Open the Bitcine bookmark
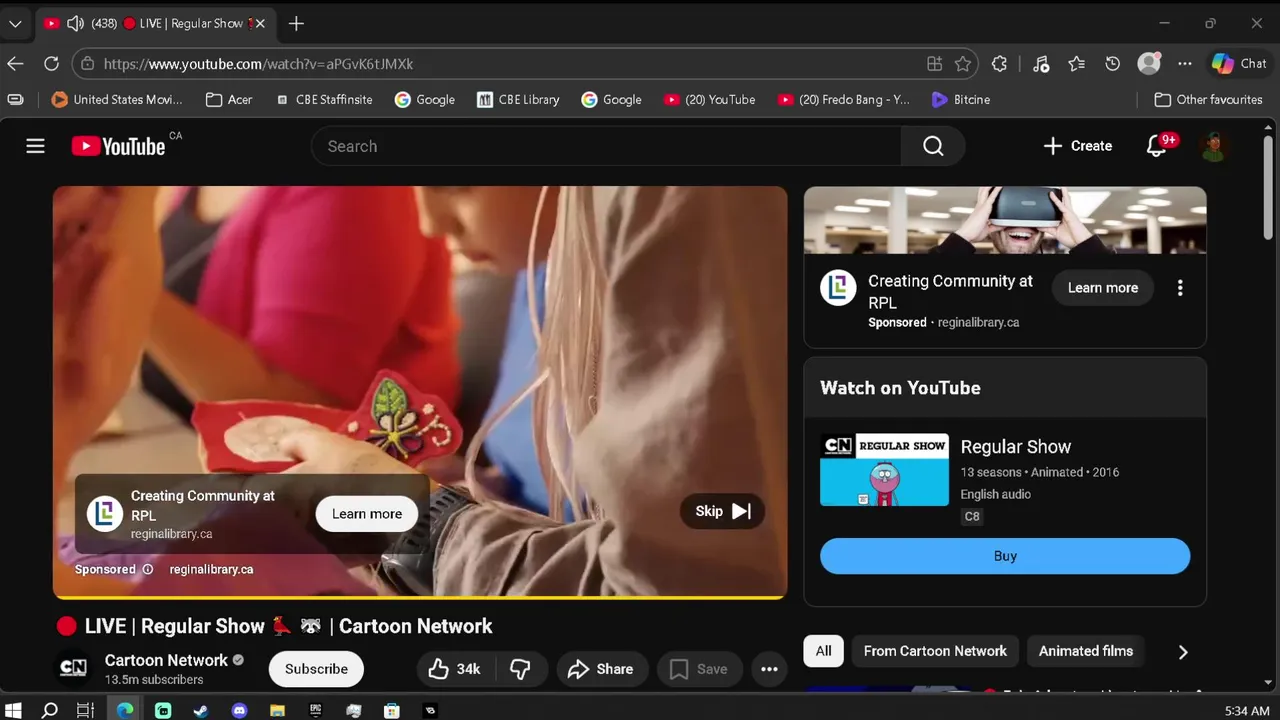 pyautogui.click(x=960, y=99)
